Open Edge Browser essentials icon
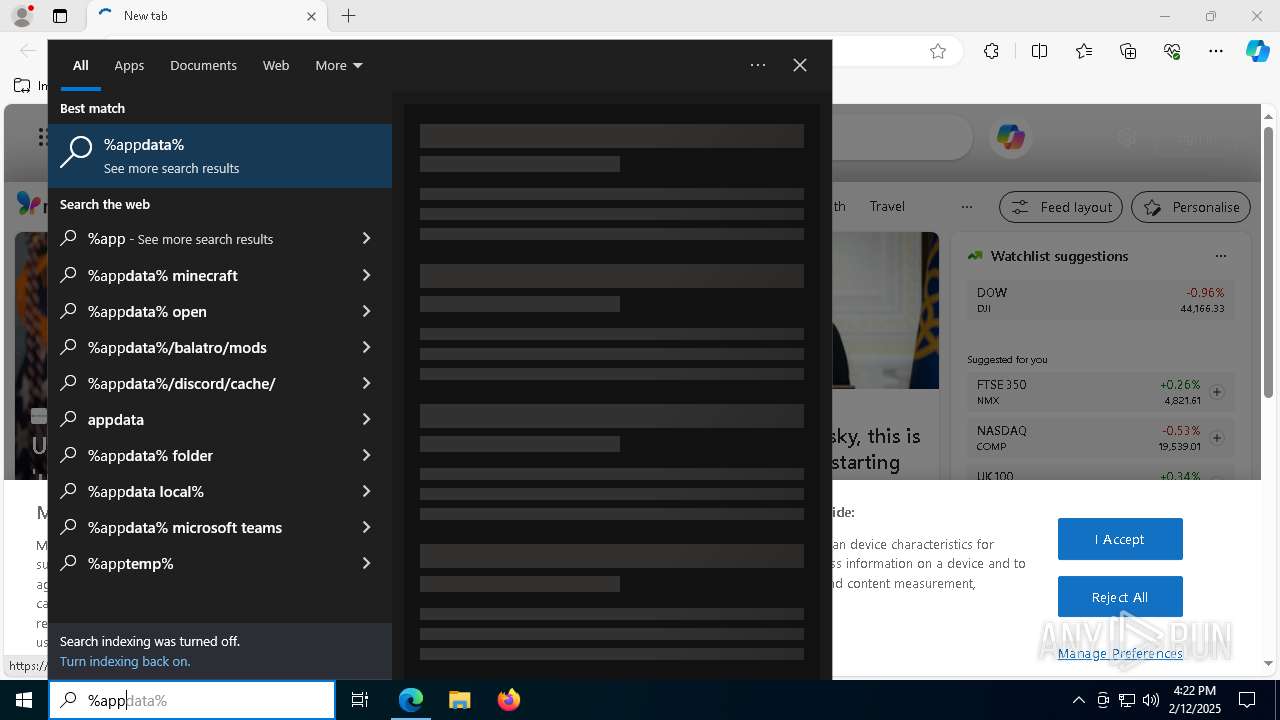Image resolution: width=1280 pixels, height=720 pixels. pyautogui.click(x=1172, y=52)
